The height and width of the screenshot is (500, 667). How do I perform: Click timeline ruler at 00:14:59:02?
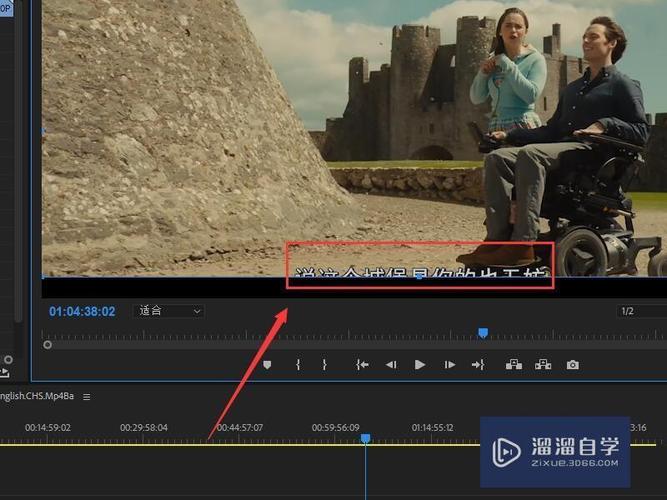pyautogui.click(x=48, y=428)
